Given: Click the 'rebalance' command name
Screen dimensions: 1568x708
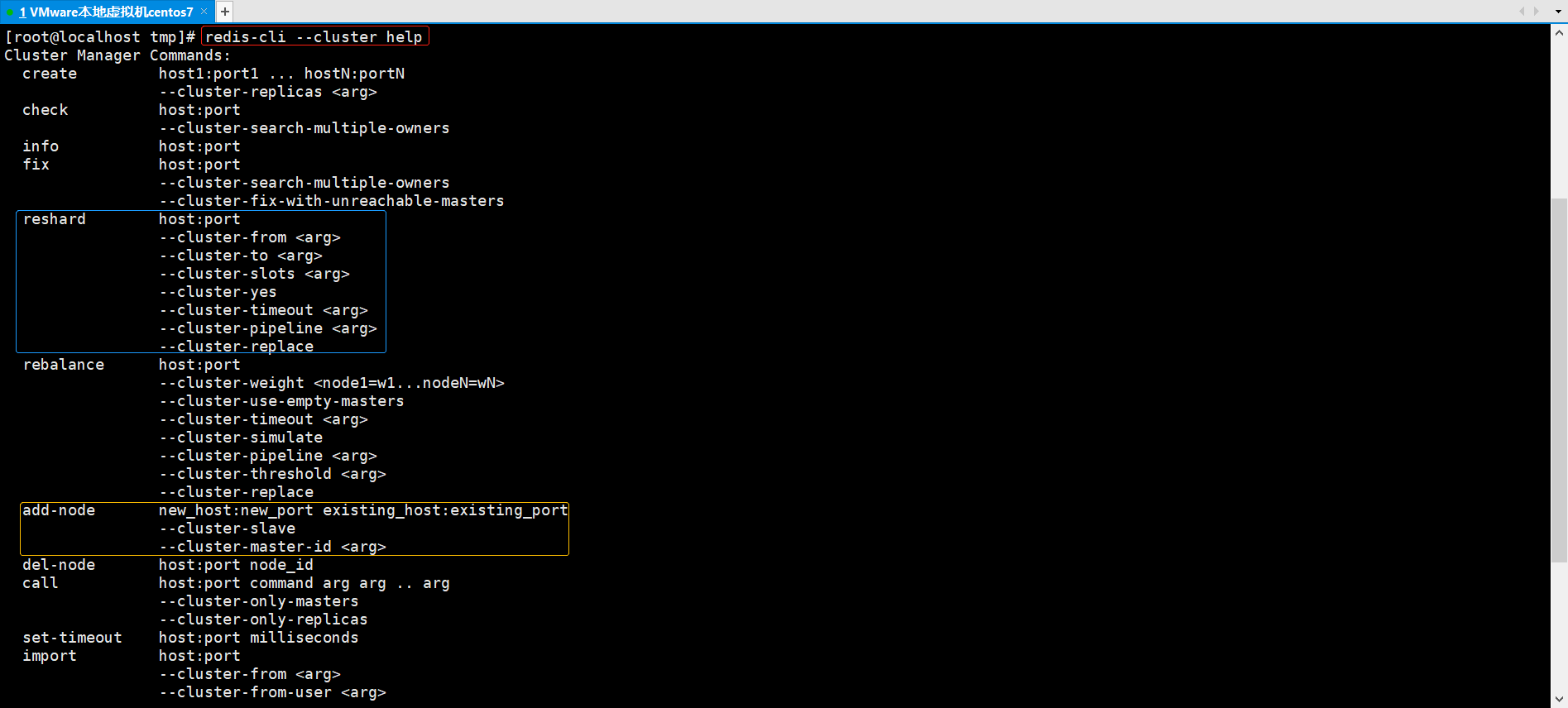Looking at the screenshot, I should (64, 365).
